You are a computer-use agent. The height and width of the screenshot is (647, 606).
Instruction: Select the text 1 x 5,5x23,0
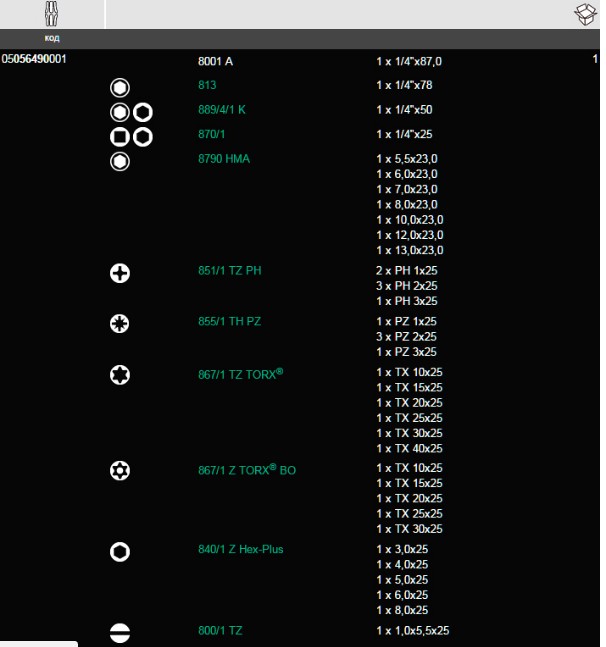tap(407, 159)
